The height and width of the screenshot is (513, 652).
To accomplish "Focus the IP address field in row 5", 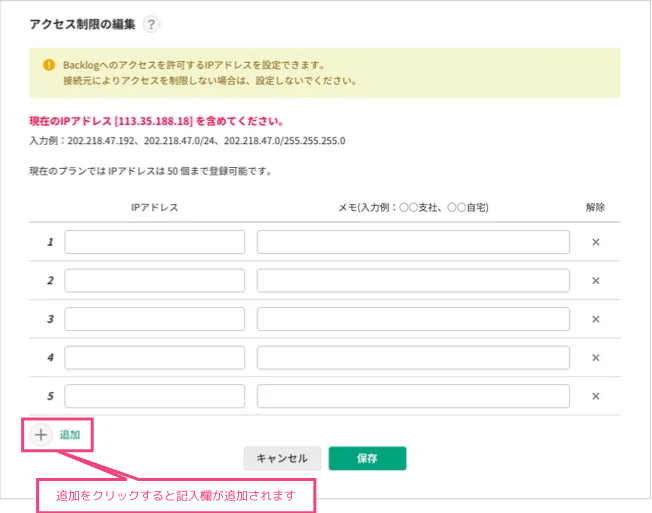I will 155,396.
